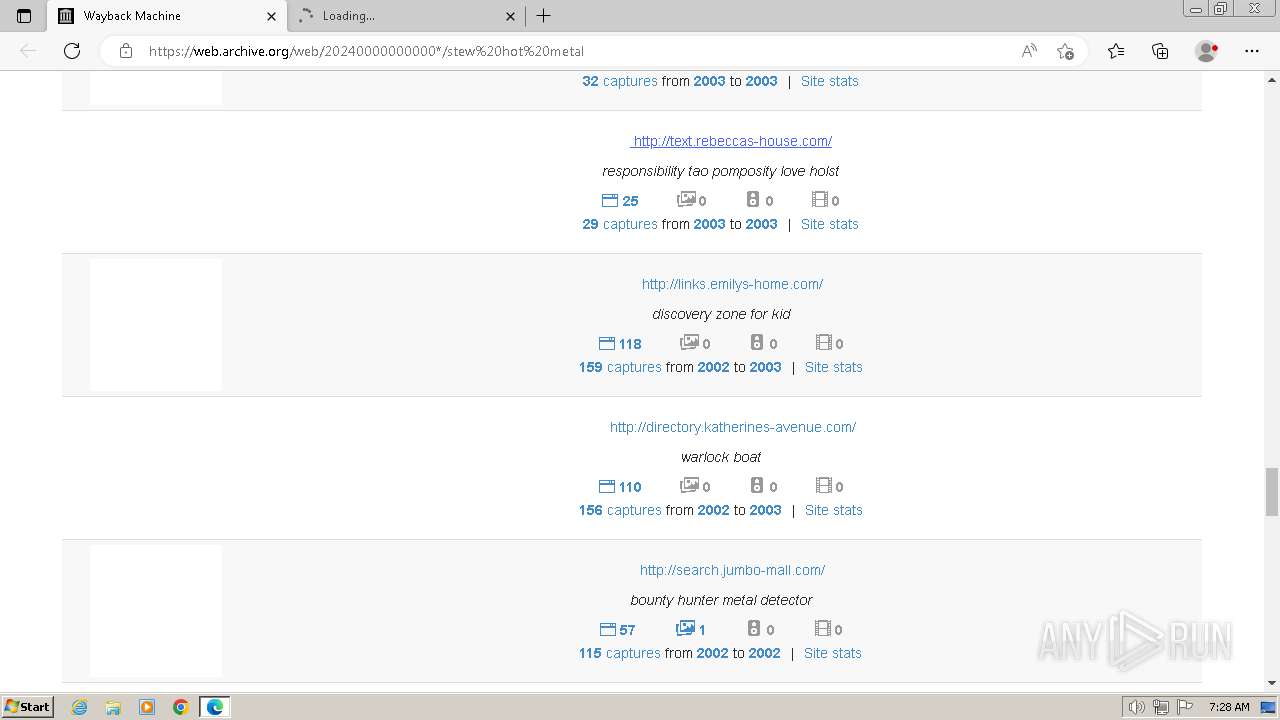Refresh the current browser page
1280x720 pixels.
(72, 51)
